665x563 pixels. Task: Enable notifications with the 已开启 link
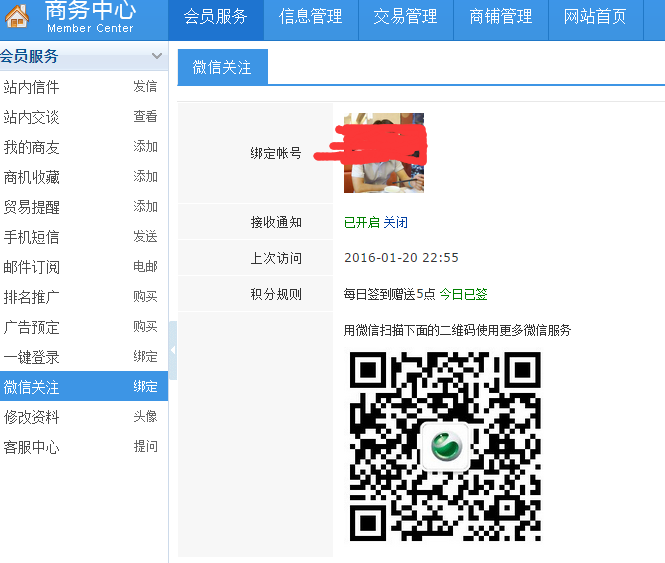pos(361,222)
